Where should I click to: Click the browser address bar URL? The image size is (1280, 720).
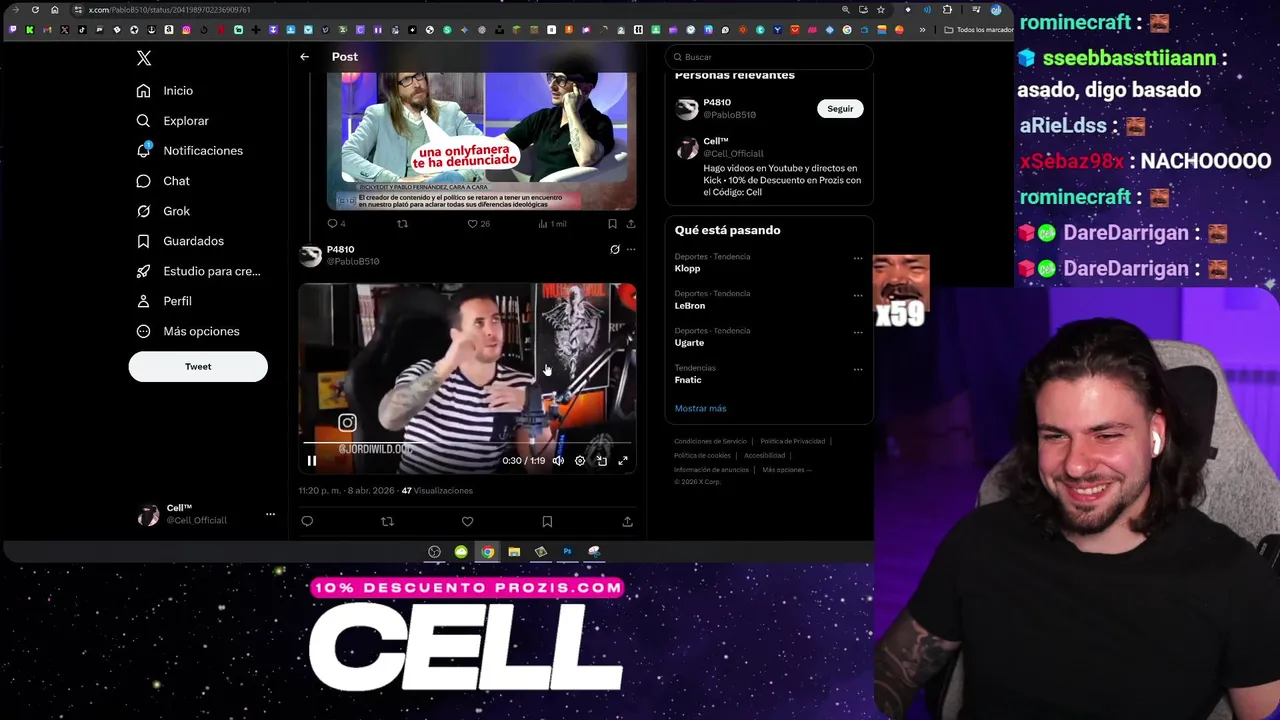tap(170, 10)
